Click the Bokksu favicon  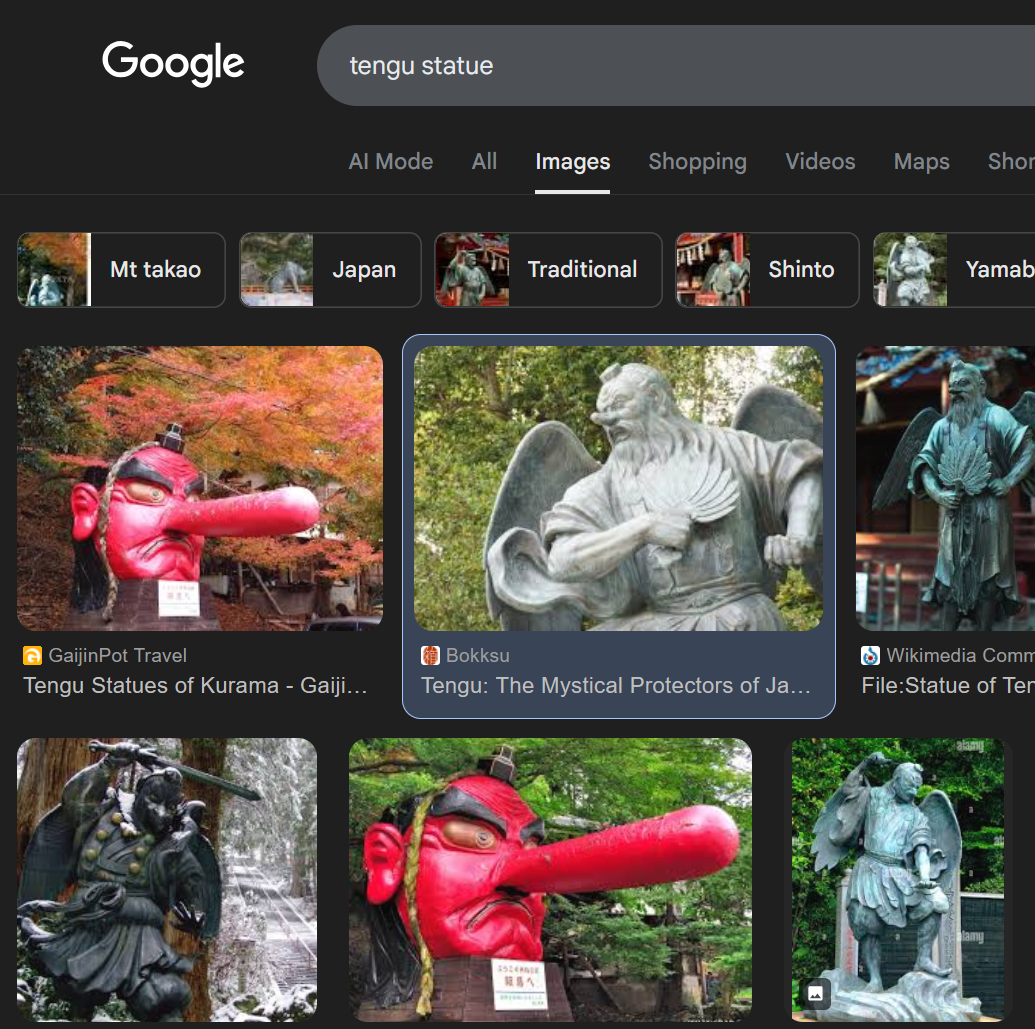point(430,655)
